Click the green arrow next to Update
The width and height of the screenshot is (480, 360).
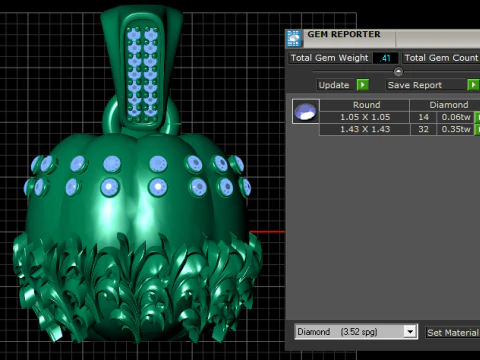(363, 85)
